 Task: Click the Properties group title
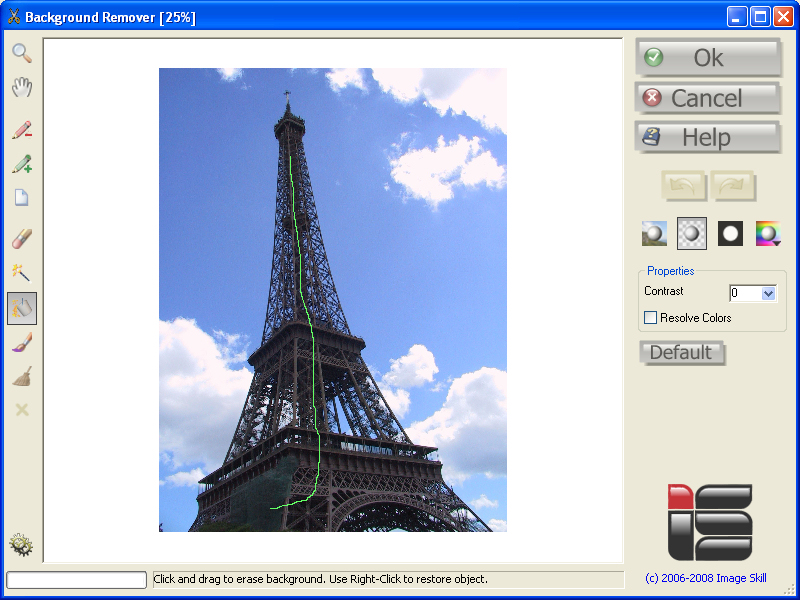670,271
